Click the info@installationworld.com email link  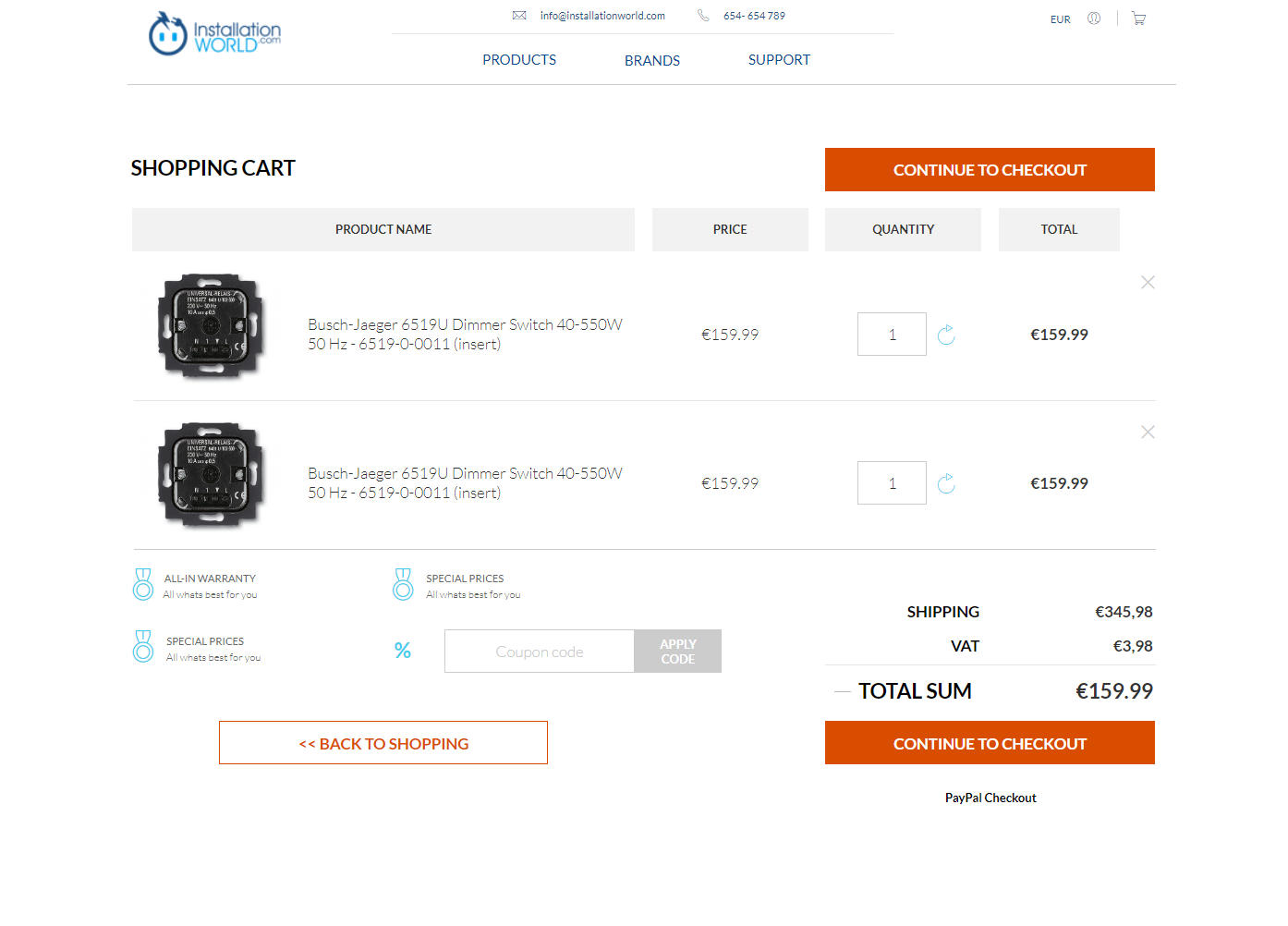[602, 16]
